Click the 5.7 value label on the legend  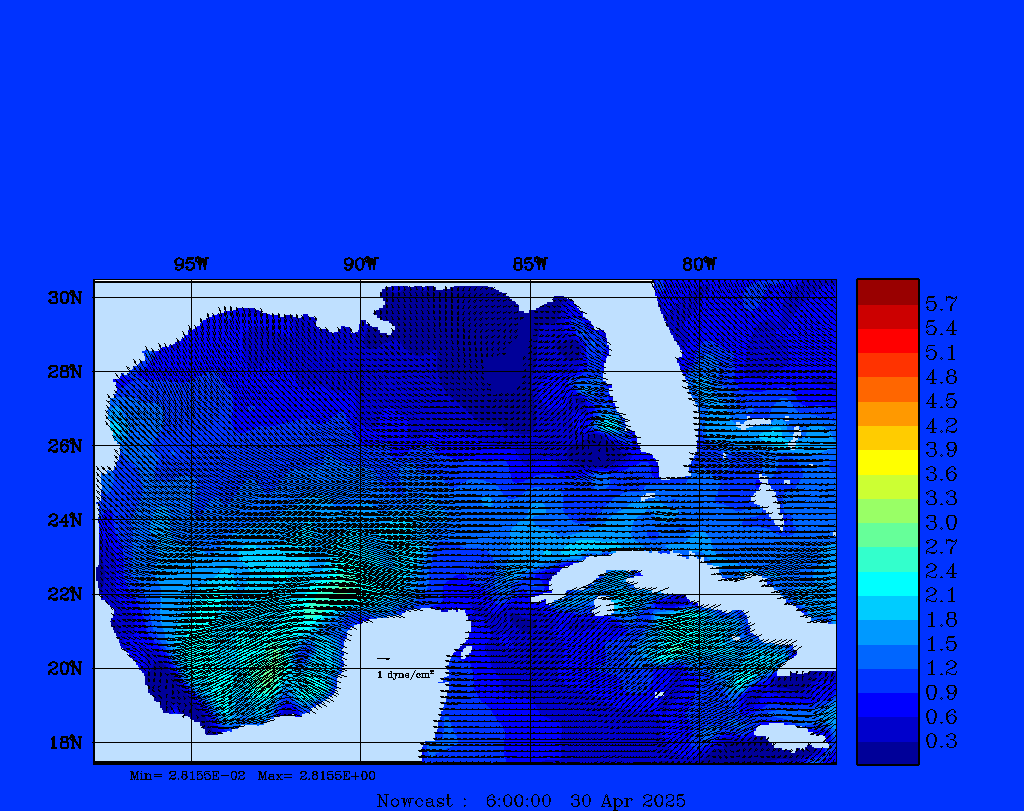[x=941, y=303]
